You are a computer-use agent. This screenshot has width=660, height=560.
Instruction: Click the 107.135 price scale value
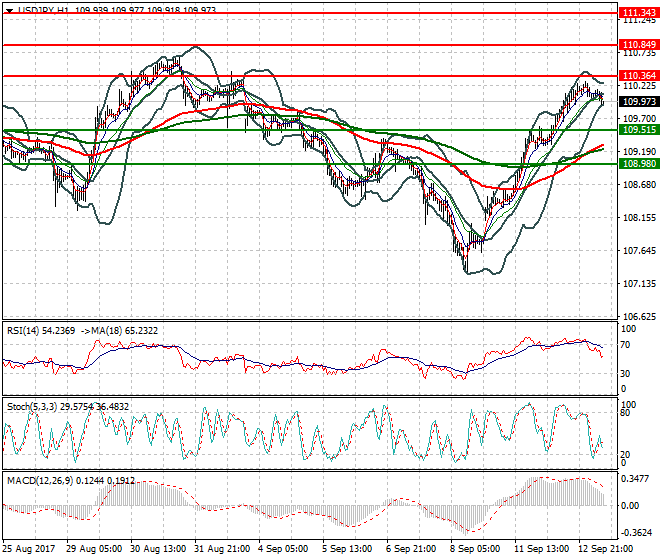(639, 284)
